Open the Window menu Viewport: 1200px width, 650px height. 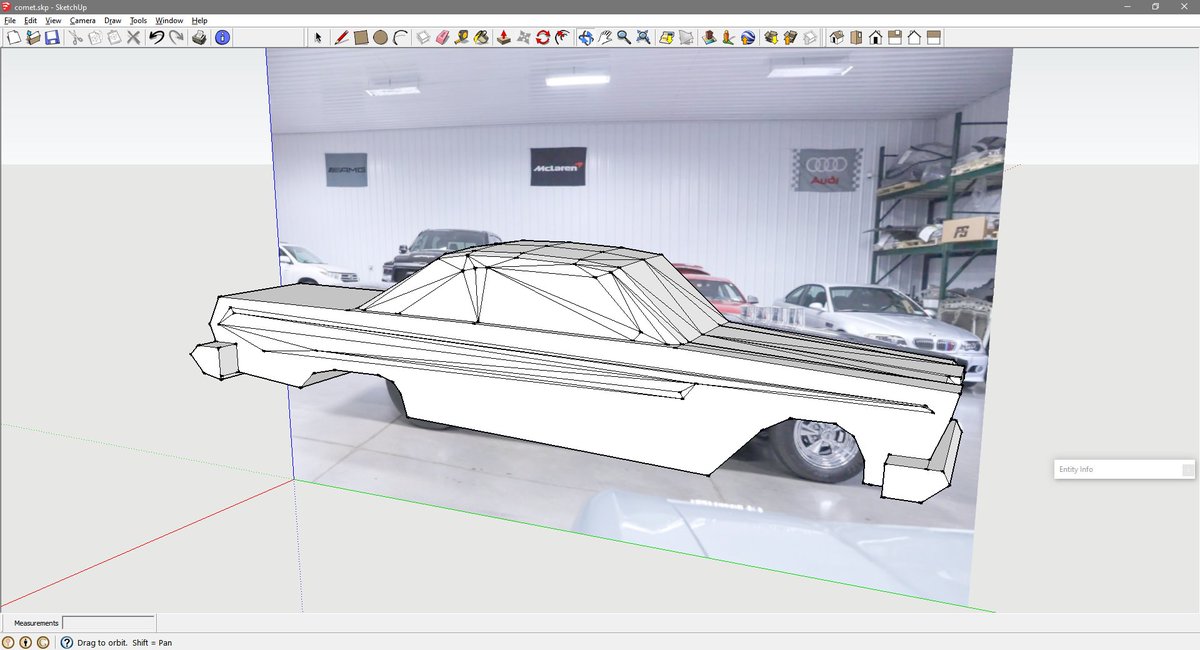[169, 20]
